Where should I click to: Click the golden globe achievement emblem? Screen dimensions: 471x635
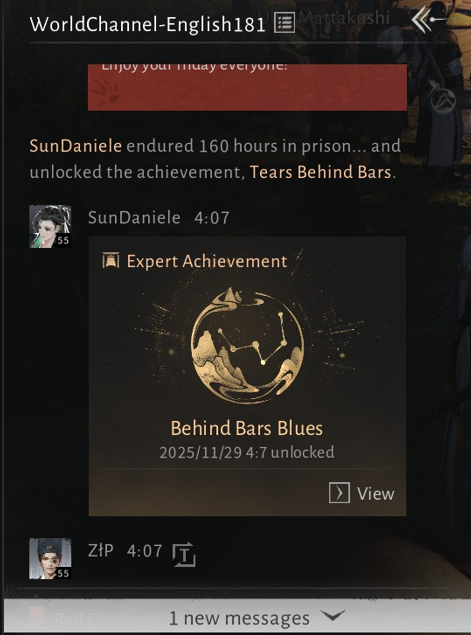coord(247,345)
